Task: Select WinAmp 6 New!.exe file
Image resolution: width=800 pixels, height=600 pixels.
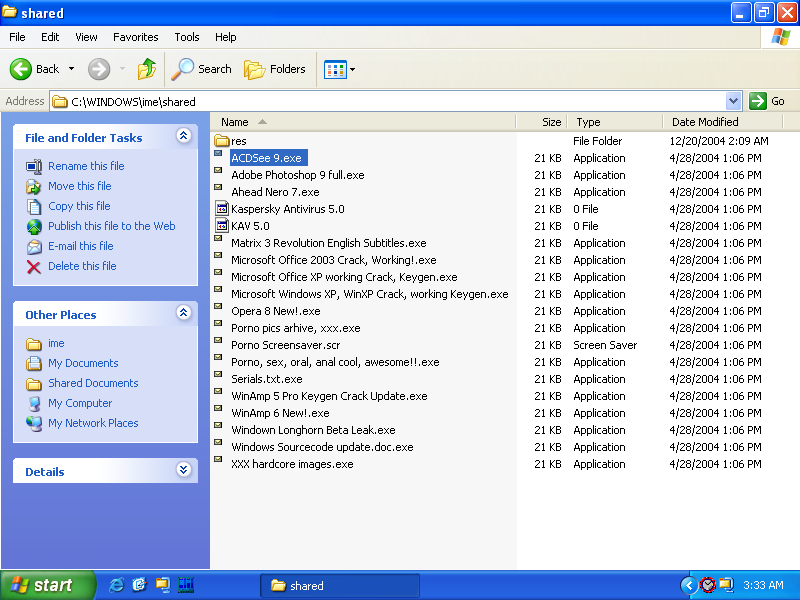Action: pyautogui.click(x=280, y=413)
